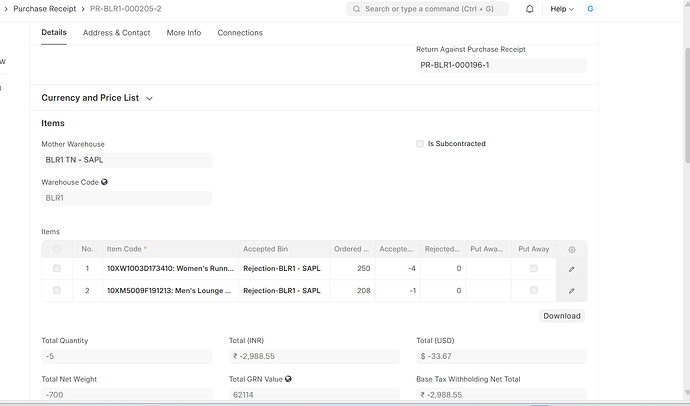Select all rows via header checkbox

tap(57, 249)
